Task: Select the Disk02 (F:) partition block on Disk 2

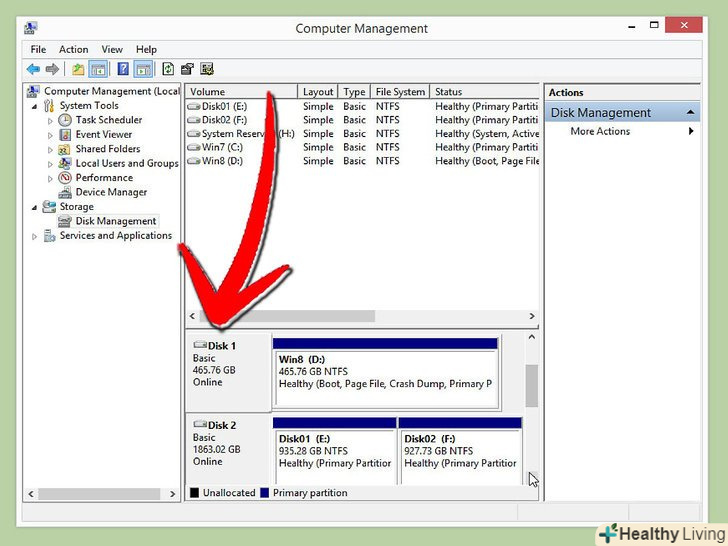Action: point(461,451)
